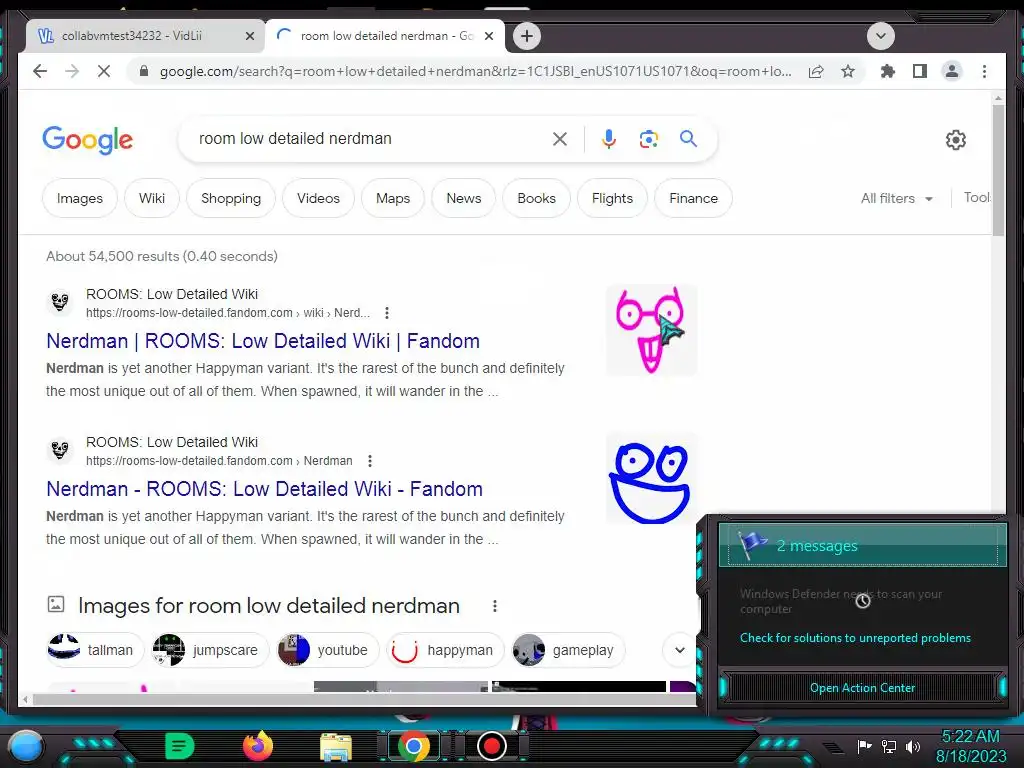Click the Google logo
1024x768 pixels.
pos(88,140)
